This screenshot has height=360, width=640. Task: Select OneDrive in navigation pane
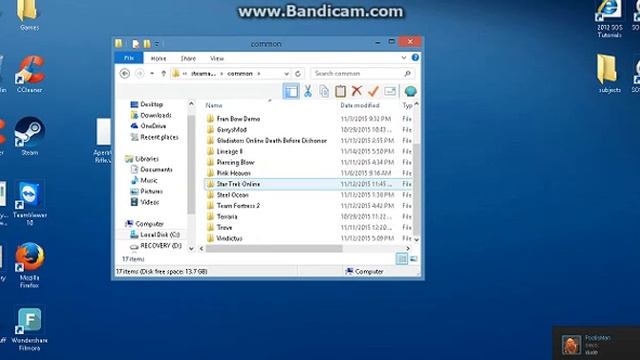[x=153, y=126]
